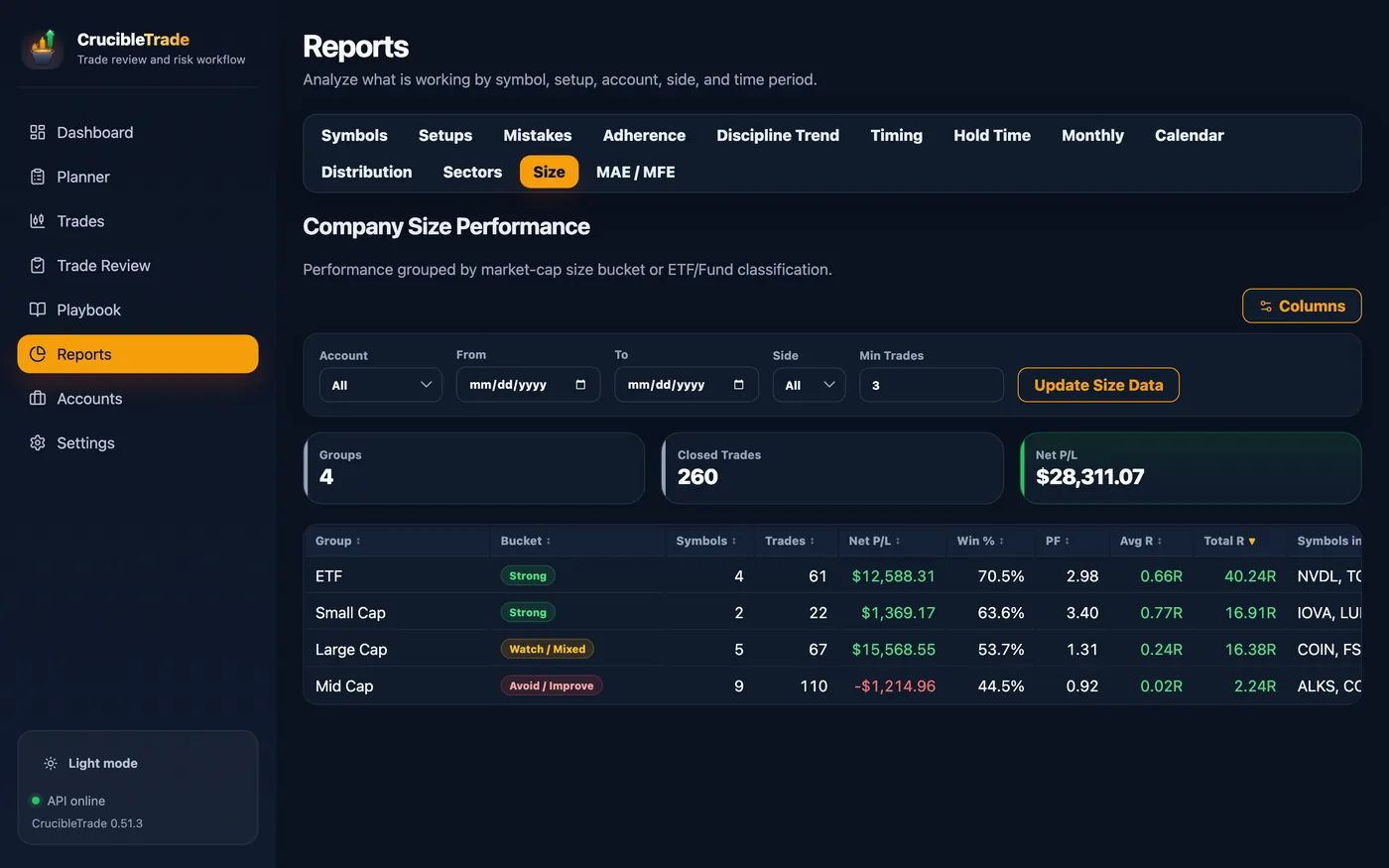The image size is (1389, 868).
Task: Click the Large Cap group cell
Action: pyautogui.click(x=351, y=650)
